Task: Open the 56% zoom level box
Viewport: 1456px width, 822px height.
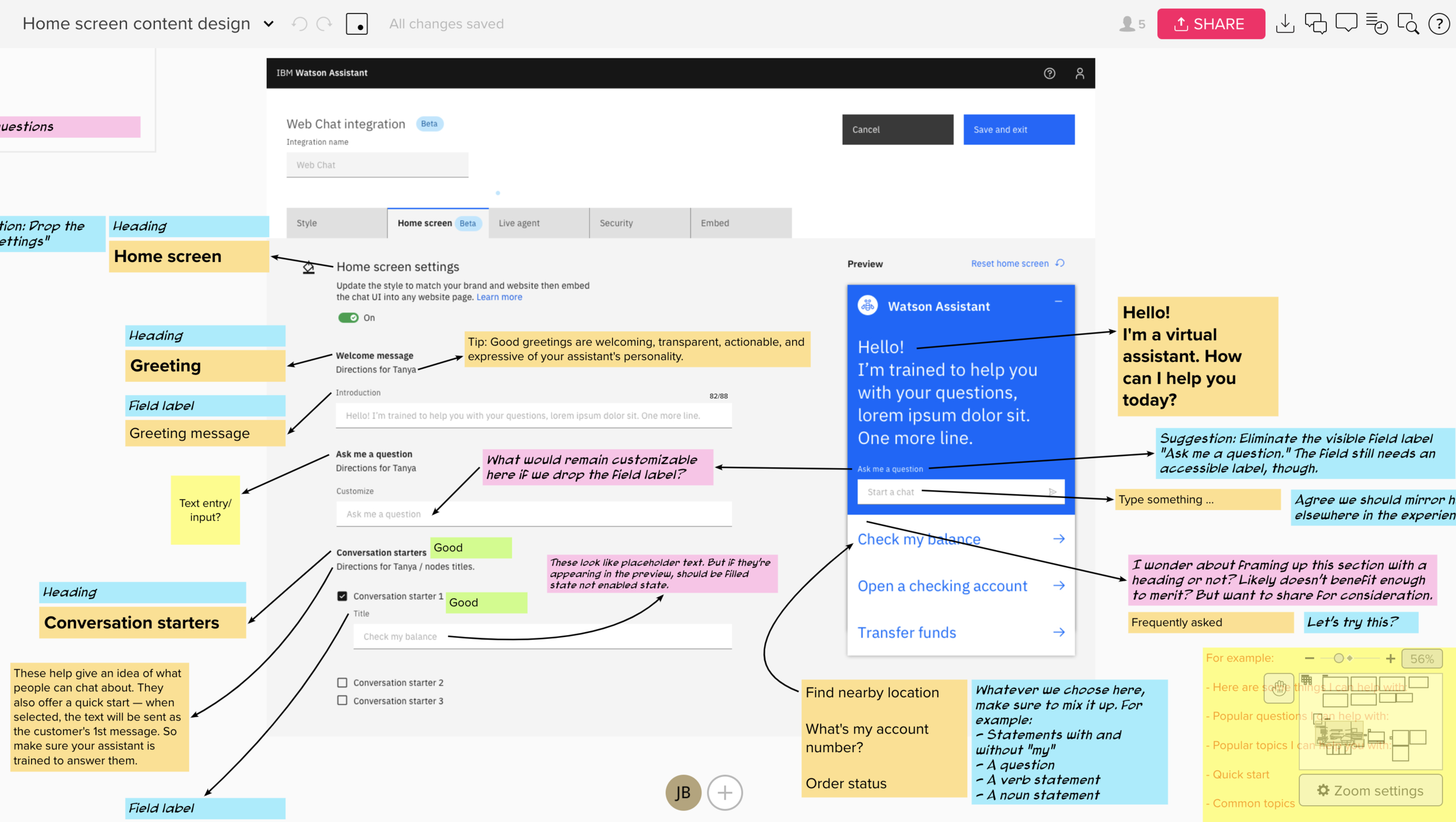Action: click(1422, 658)
